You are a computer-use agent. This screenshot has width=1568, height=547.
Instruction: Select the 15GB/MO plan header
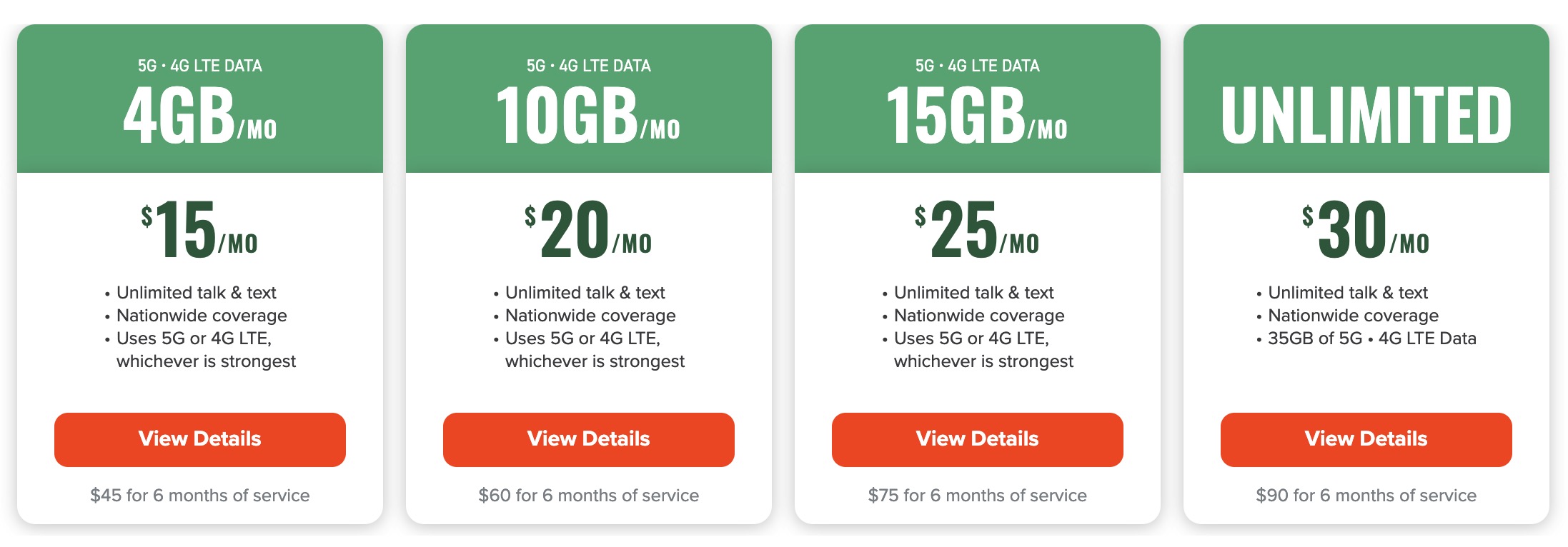(x=977, y=114)
